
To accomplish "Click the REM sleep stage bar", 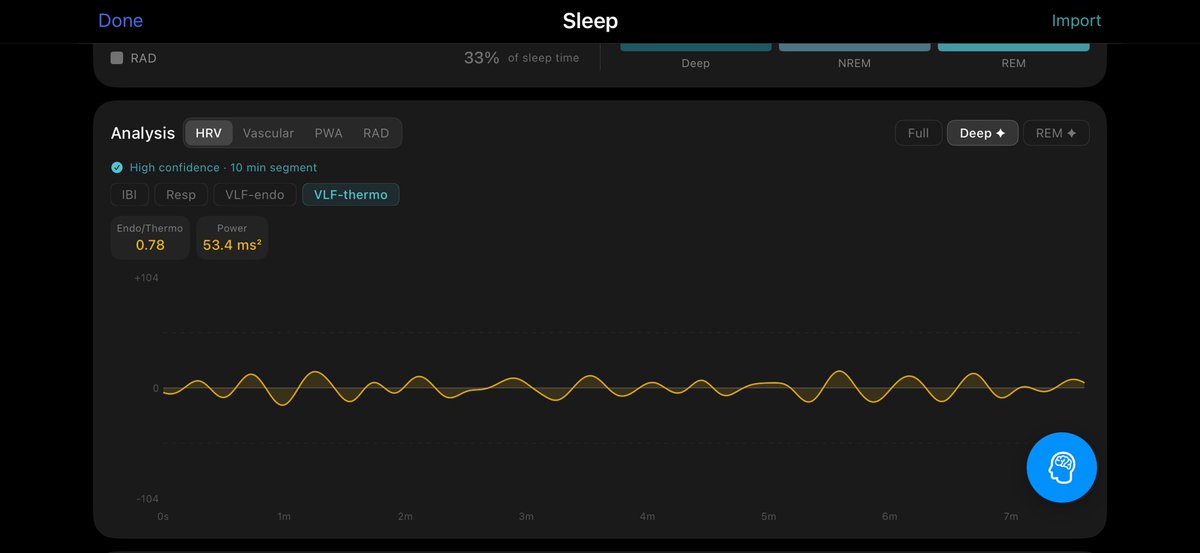I will point(1013,46).
